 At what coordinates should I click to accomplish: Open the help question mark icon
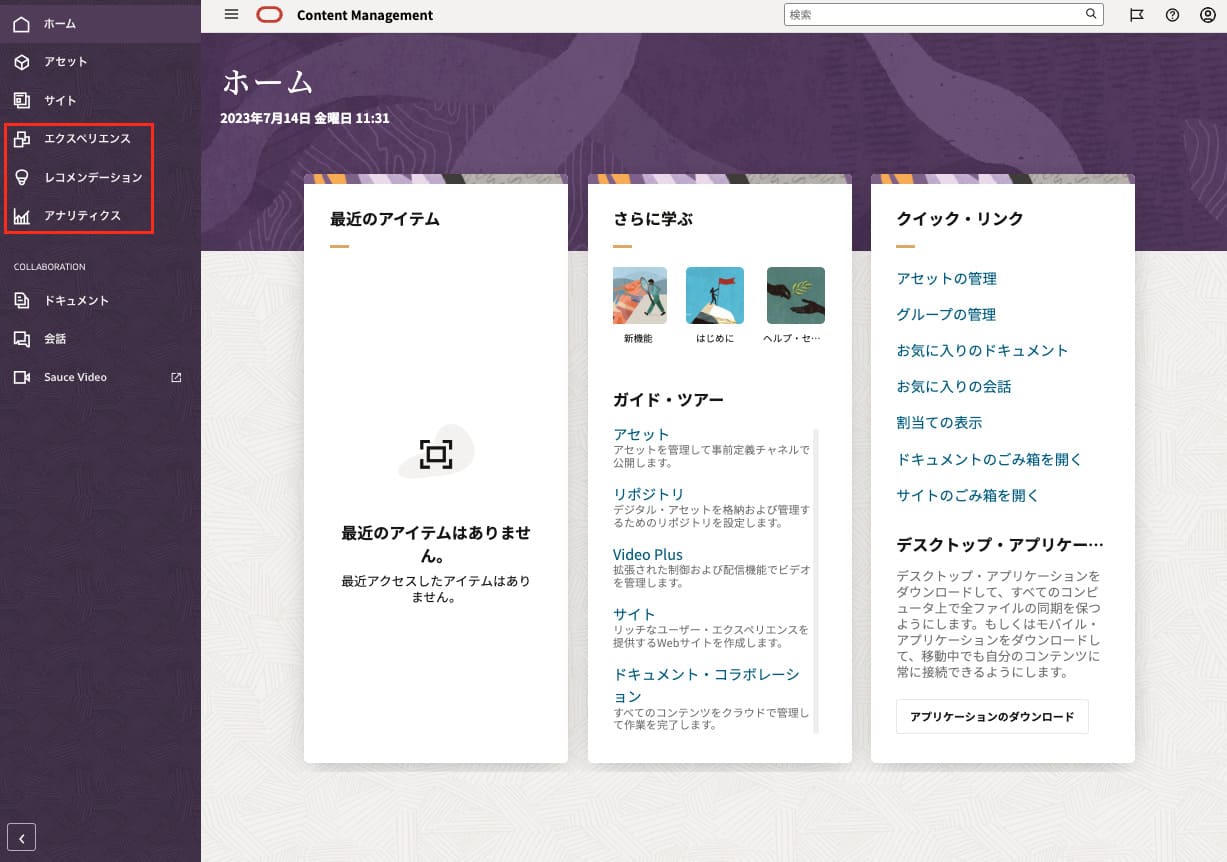[x=1172, y=15]
